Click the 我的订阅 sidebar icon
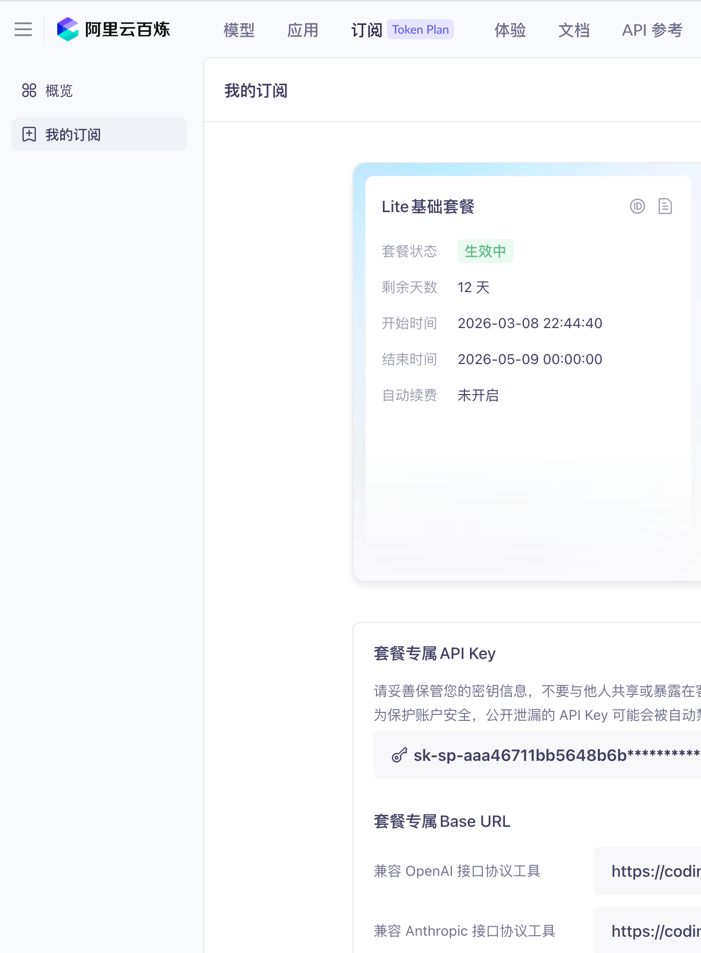The image size is (701, 953). [29, 134]
